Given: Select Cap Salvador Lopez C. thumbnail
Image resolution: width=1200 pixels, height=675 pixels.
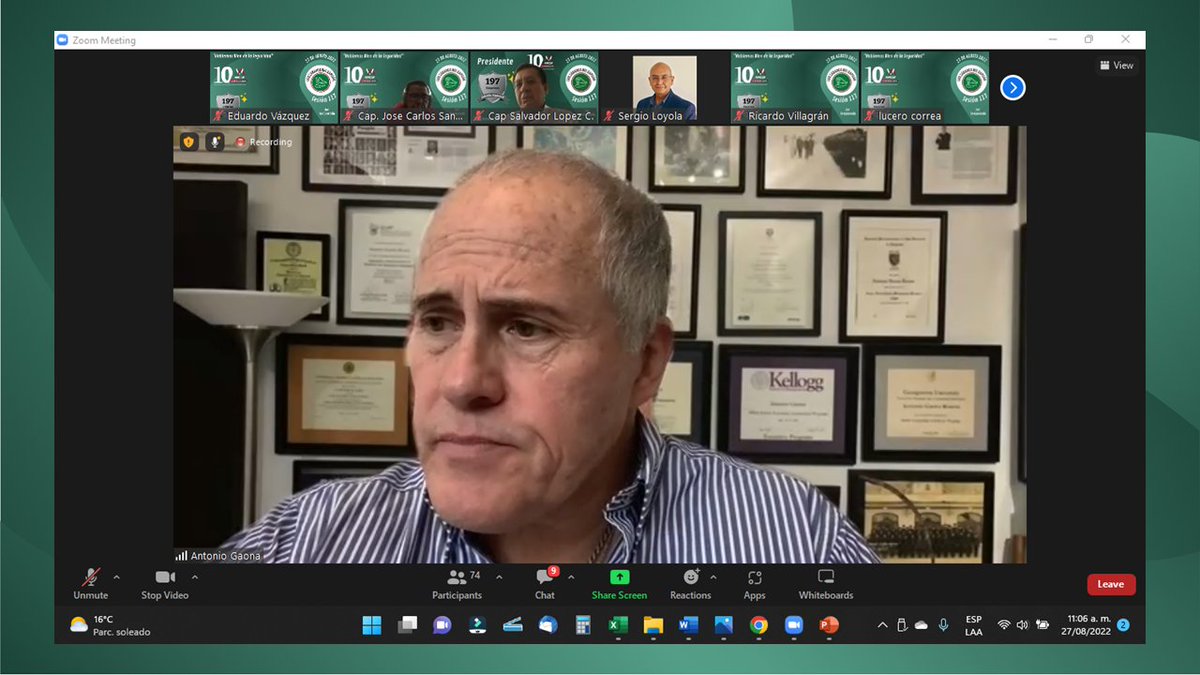Looking at the screenshot, I should (534, 88).
